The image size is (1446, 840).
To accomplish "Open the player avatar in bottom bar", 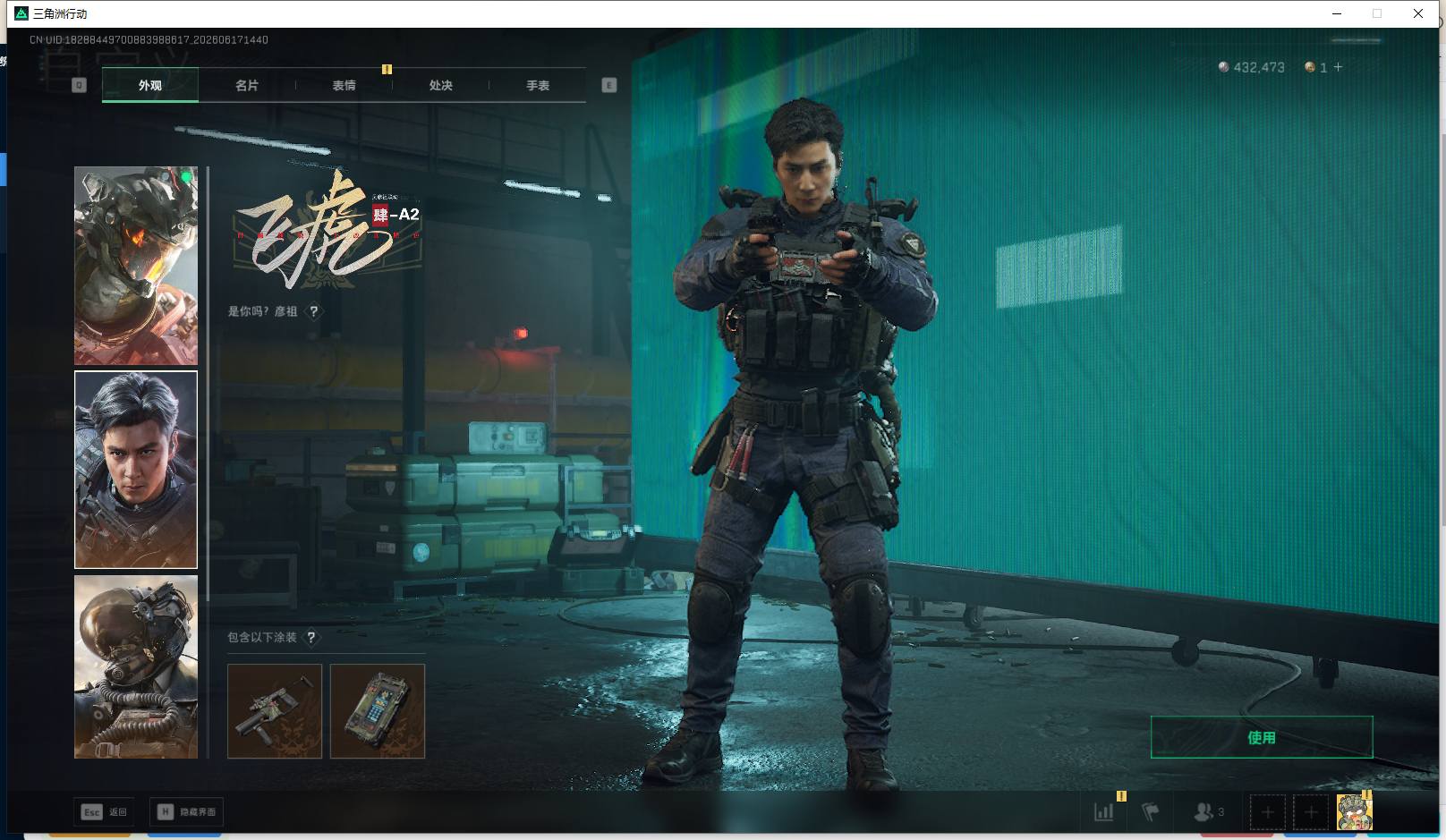I will 1354,812.
